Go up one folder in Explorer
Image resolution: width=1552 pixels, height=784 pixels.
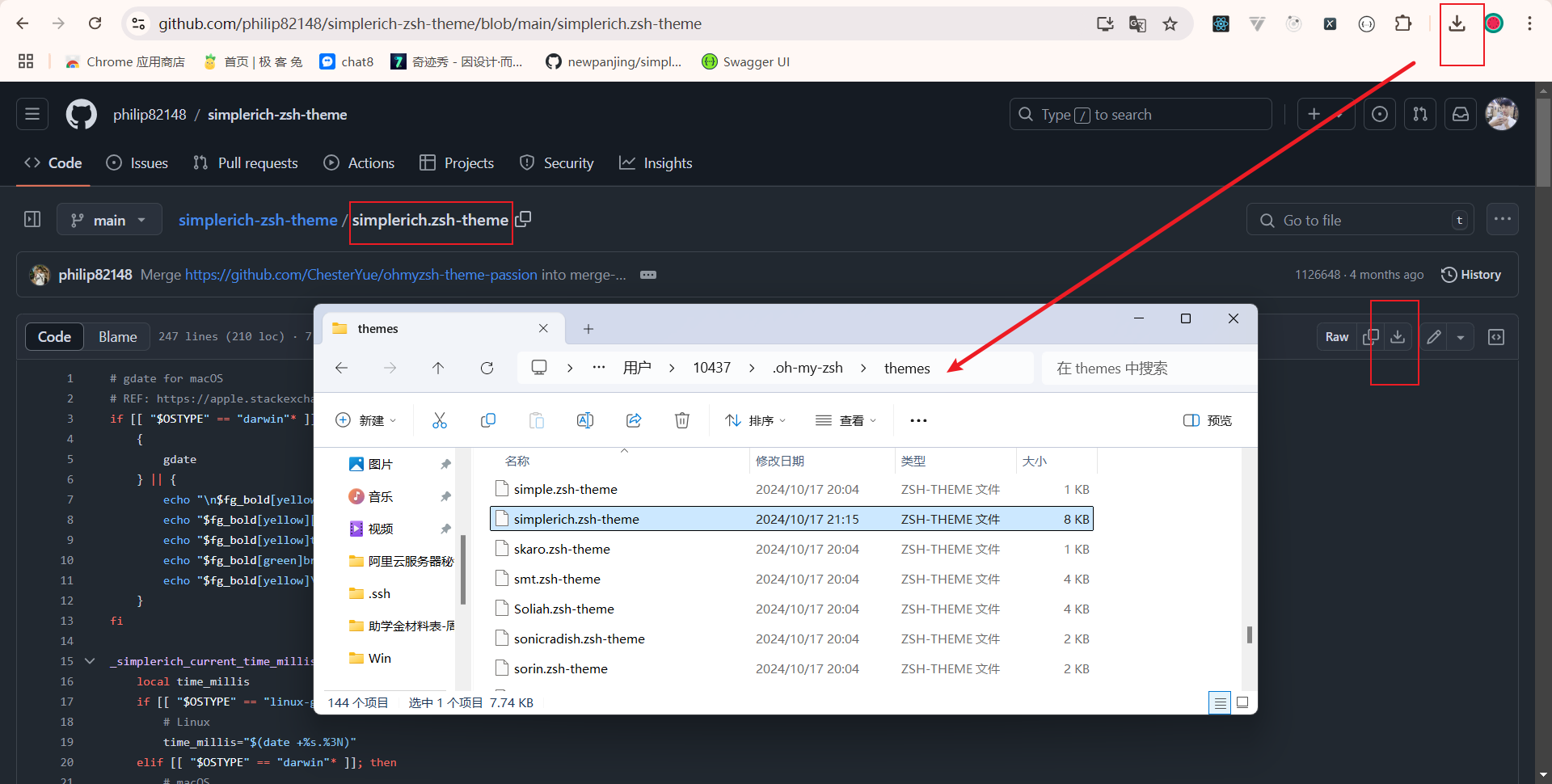click(438, 368)
